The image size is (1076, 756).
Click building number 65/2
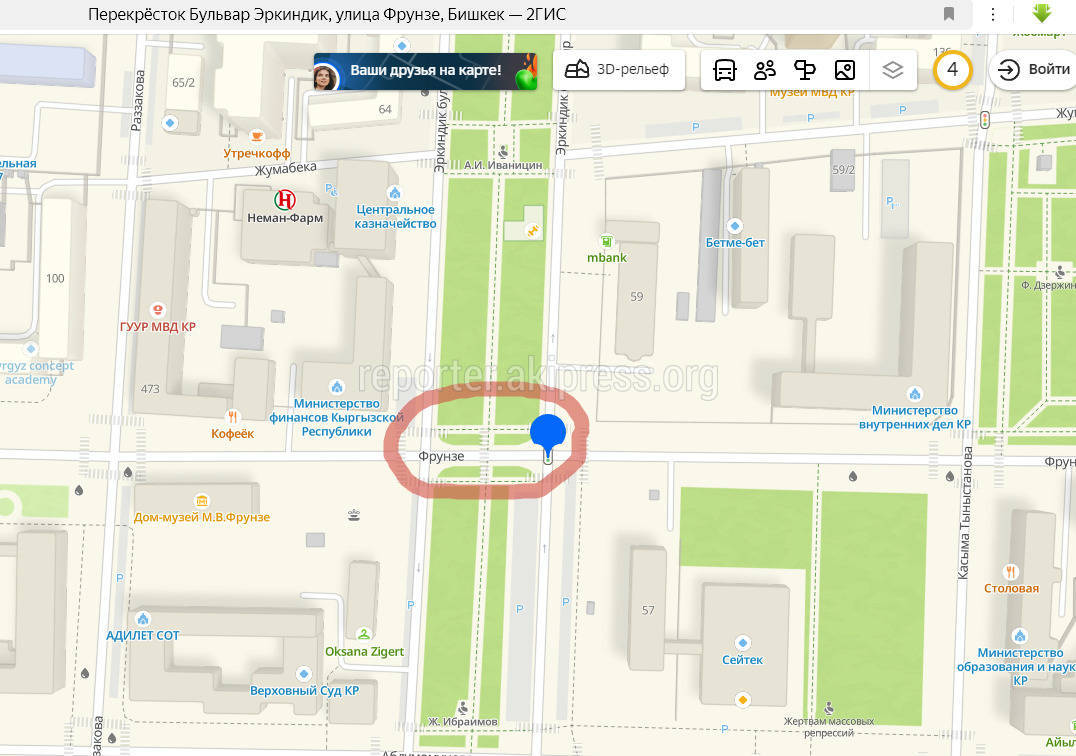coord(183,82)
